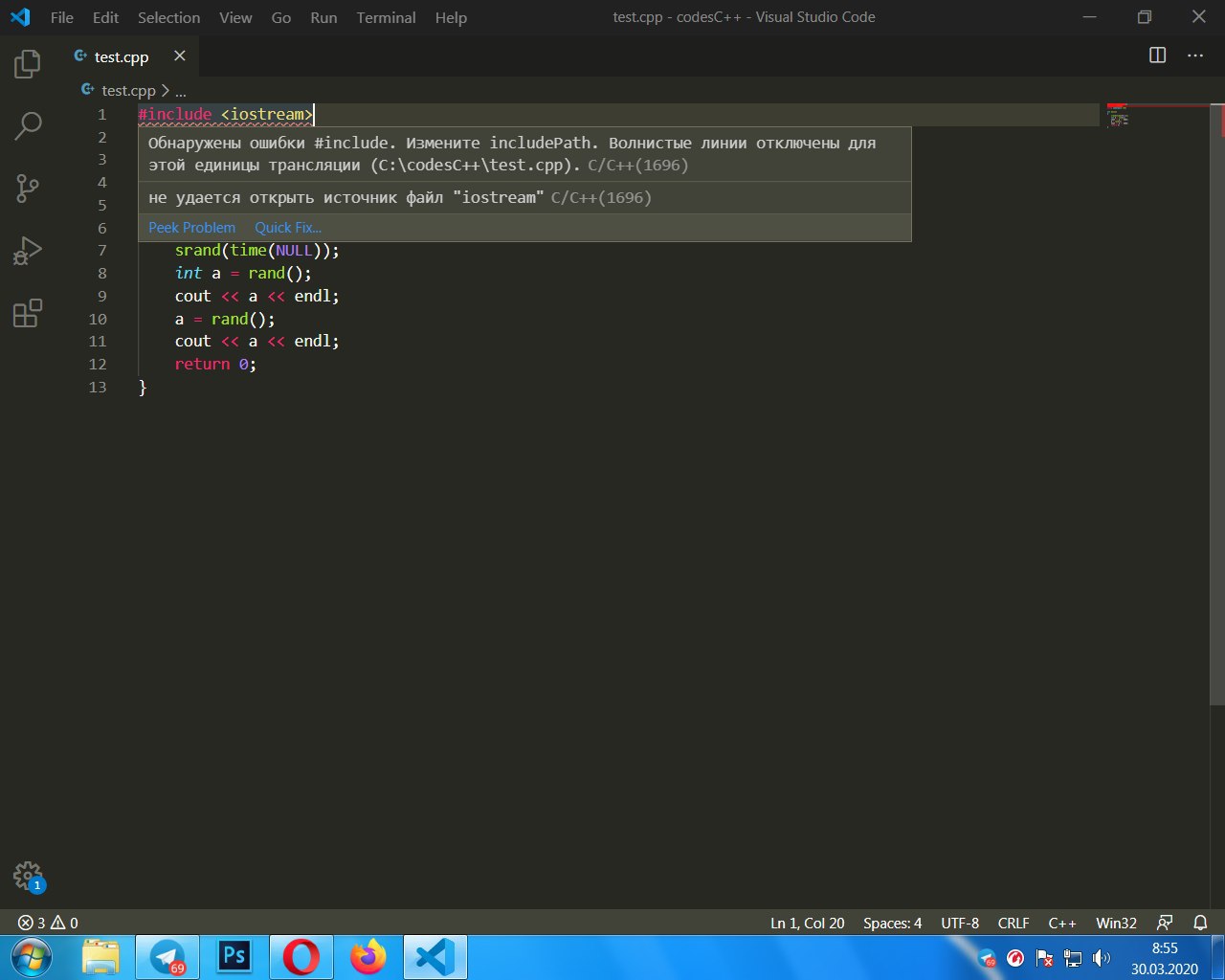Open File Explorer from taskbar
The width and height of the screenshot is (1225, 980).
100,957
